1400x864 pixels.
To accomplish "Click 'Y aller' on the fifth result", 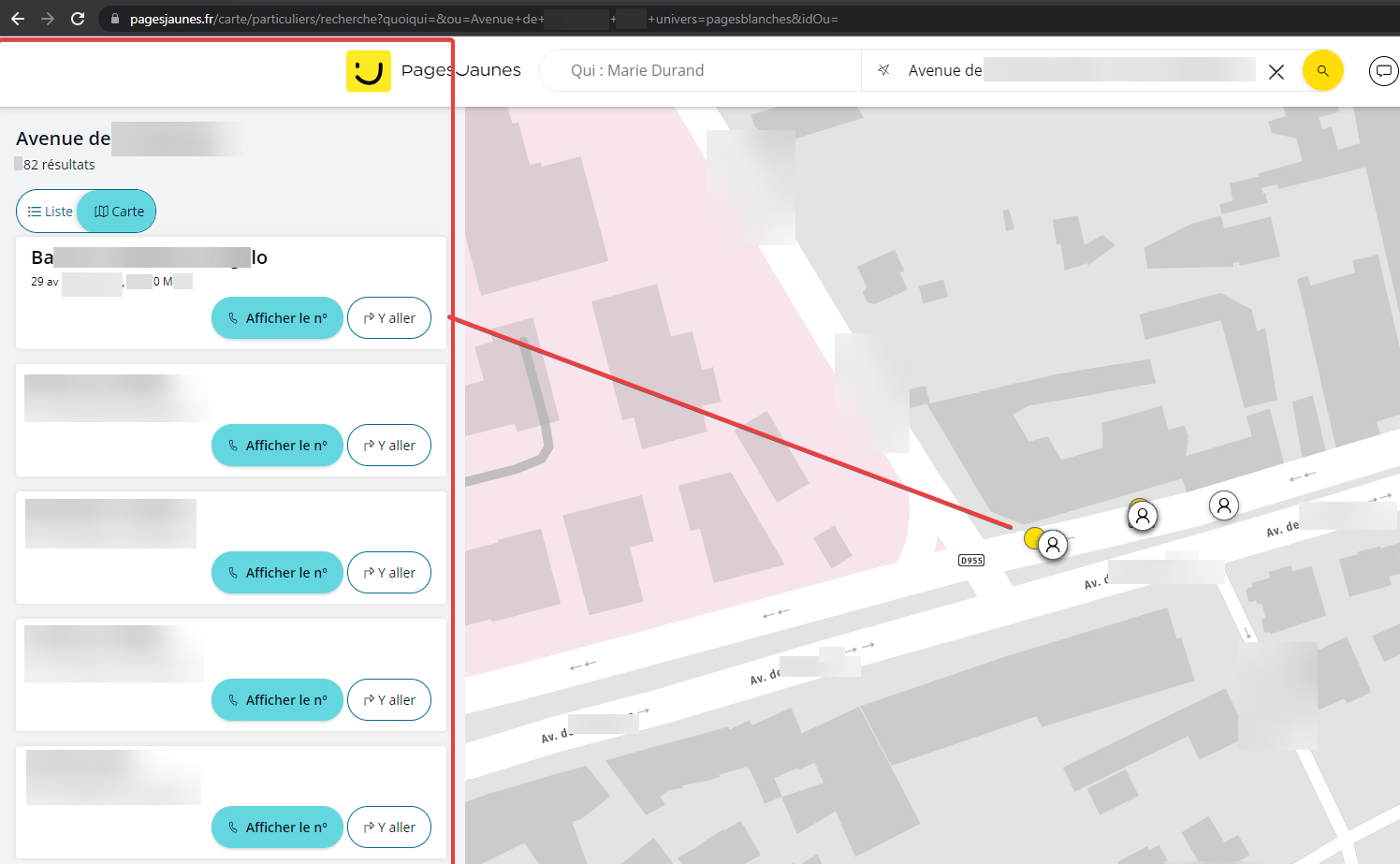I will tap(389, 827).
